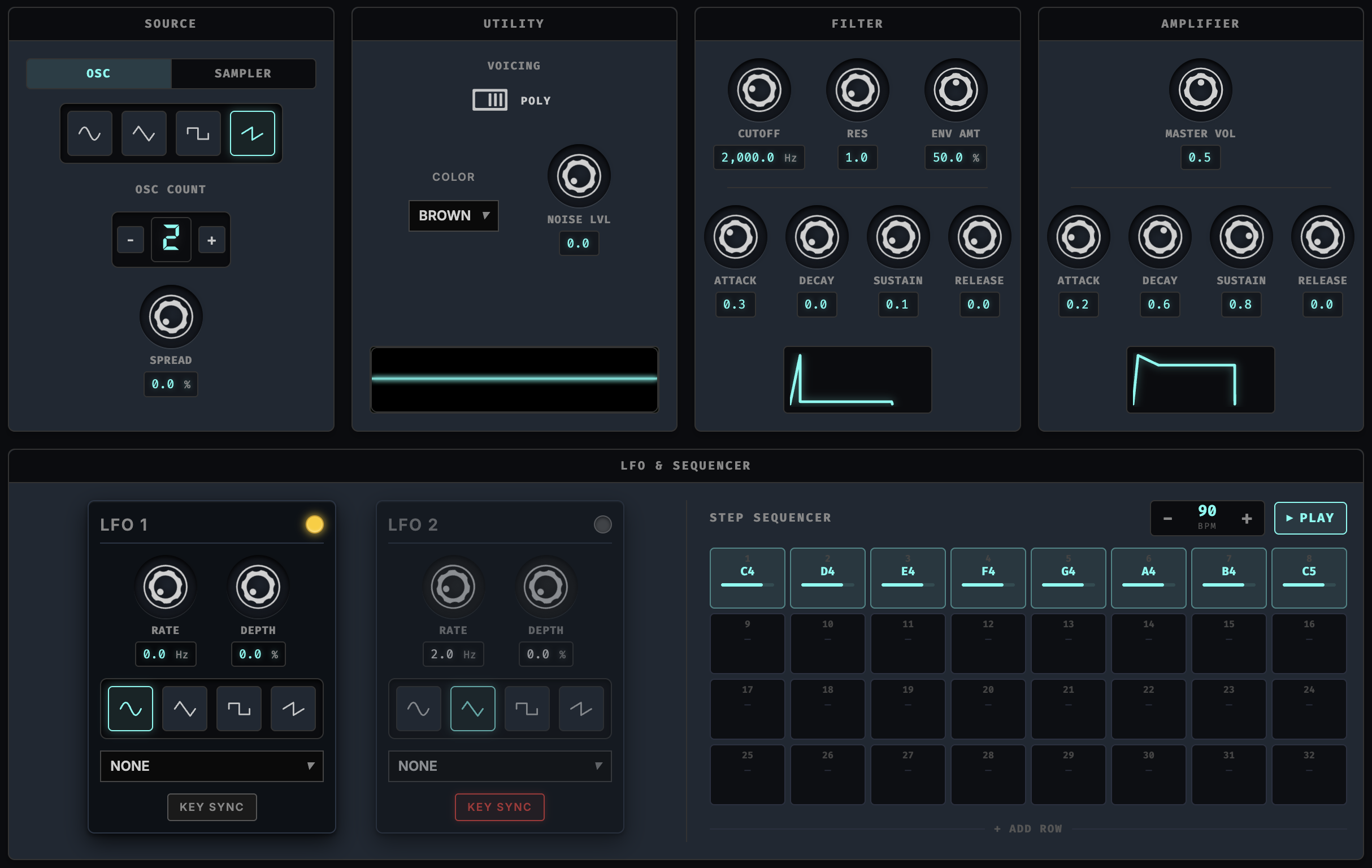
Task: Choose LFO 2 sine wave shape
Action: click(x=418, y=709)
